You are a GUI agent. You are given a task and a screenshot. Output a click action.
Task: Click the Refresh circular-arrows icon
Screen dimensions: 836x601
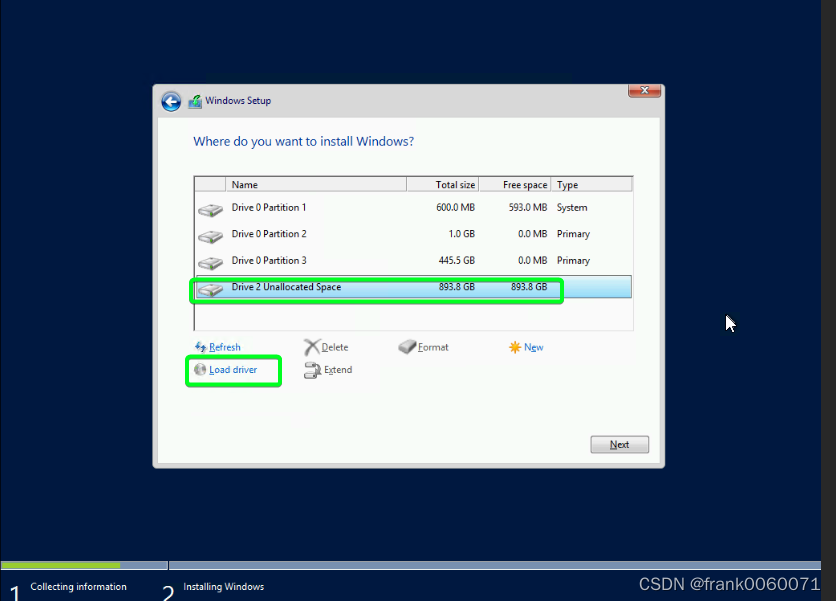point(201,347)
